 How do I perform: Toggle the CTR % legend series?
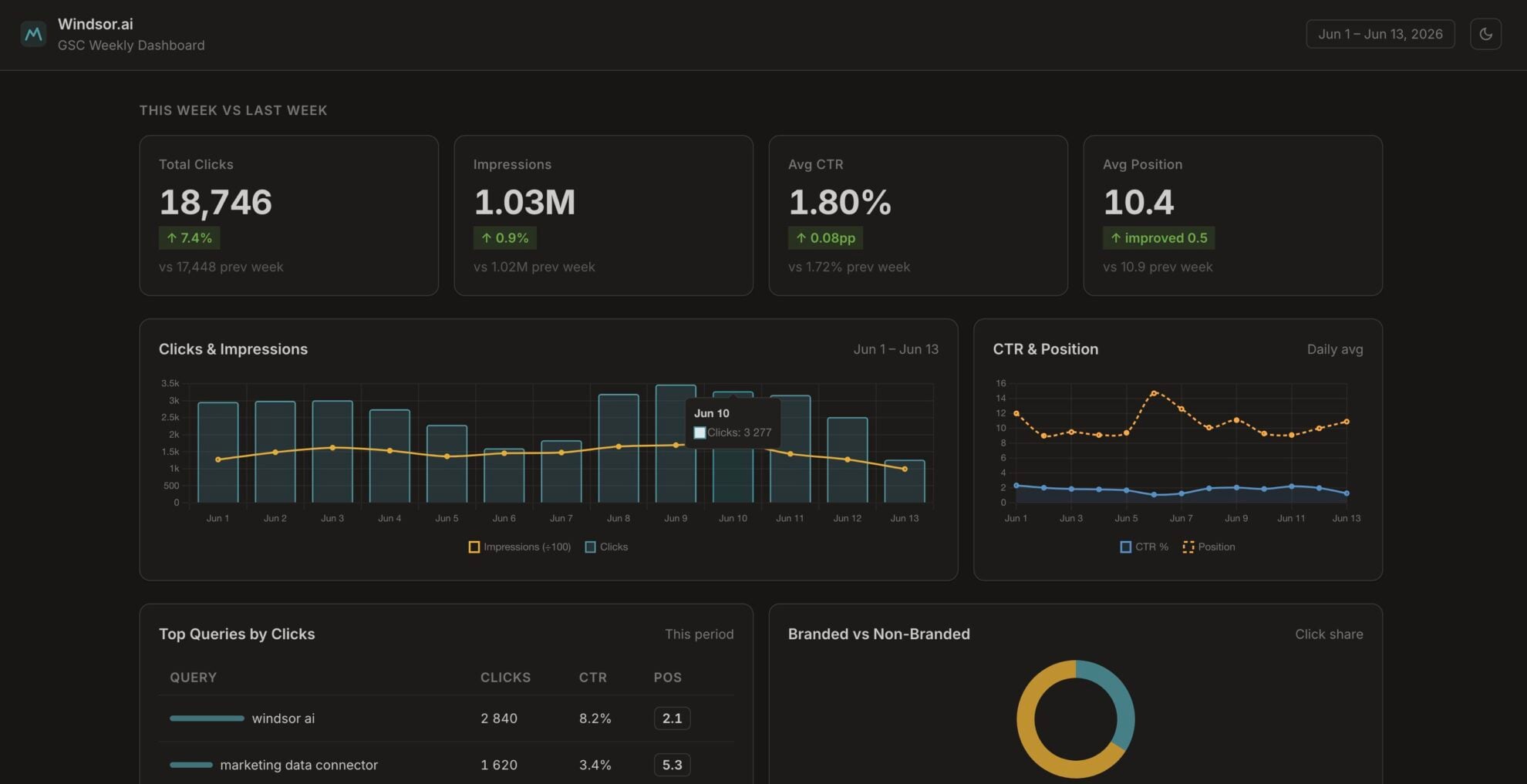(1144, 547)
